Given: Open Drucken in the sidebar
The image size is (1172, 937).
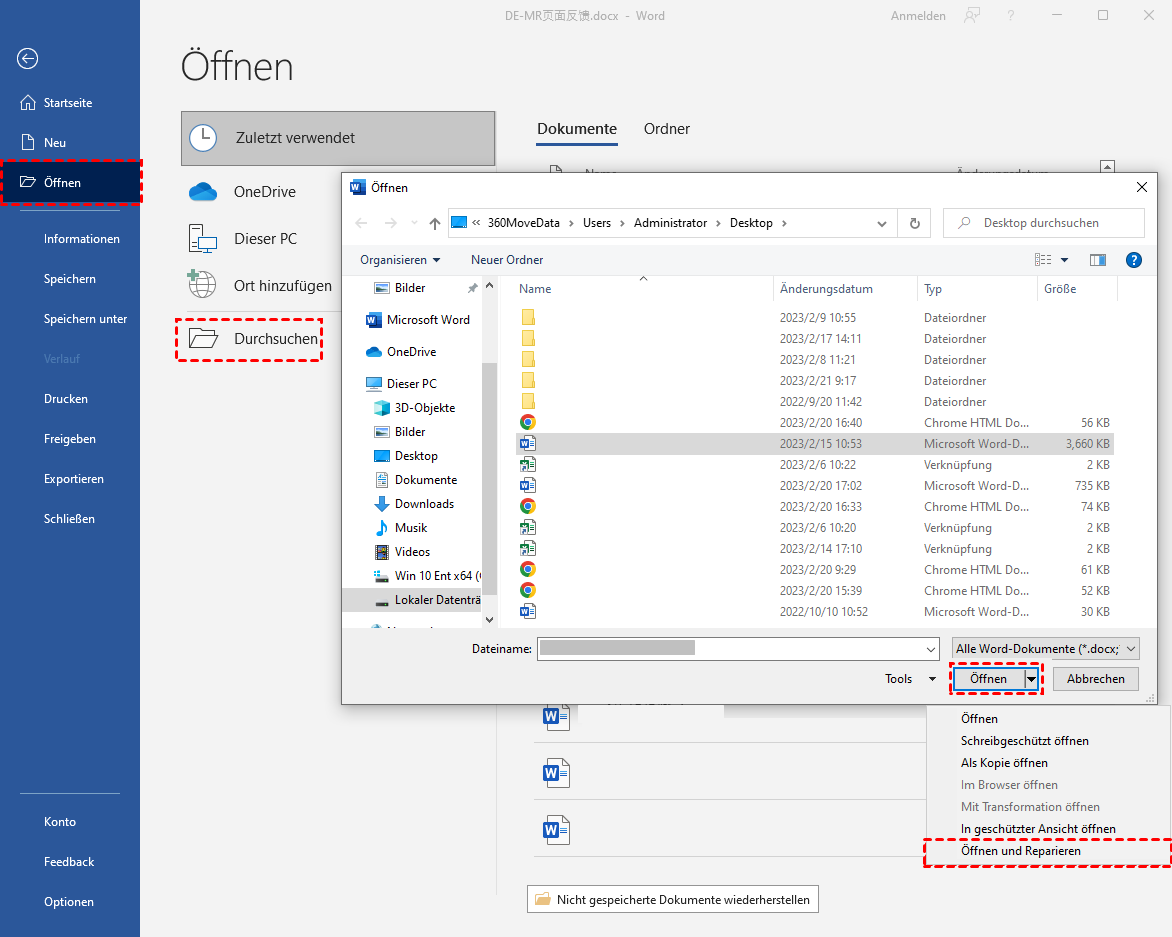Looking at the screenshot, I should click(x=66, y=398).
